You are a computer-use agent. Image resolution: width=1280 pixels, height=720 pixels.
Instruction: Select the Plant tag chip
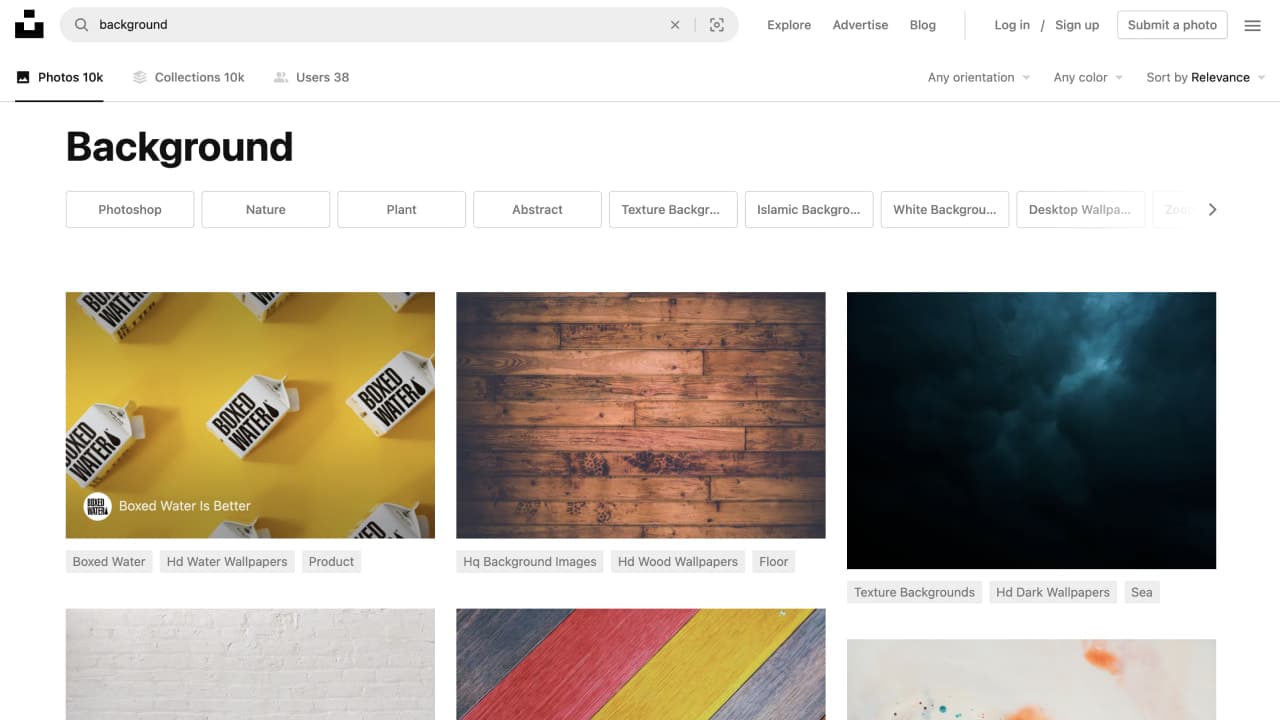point(402,209)
